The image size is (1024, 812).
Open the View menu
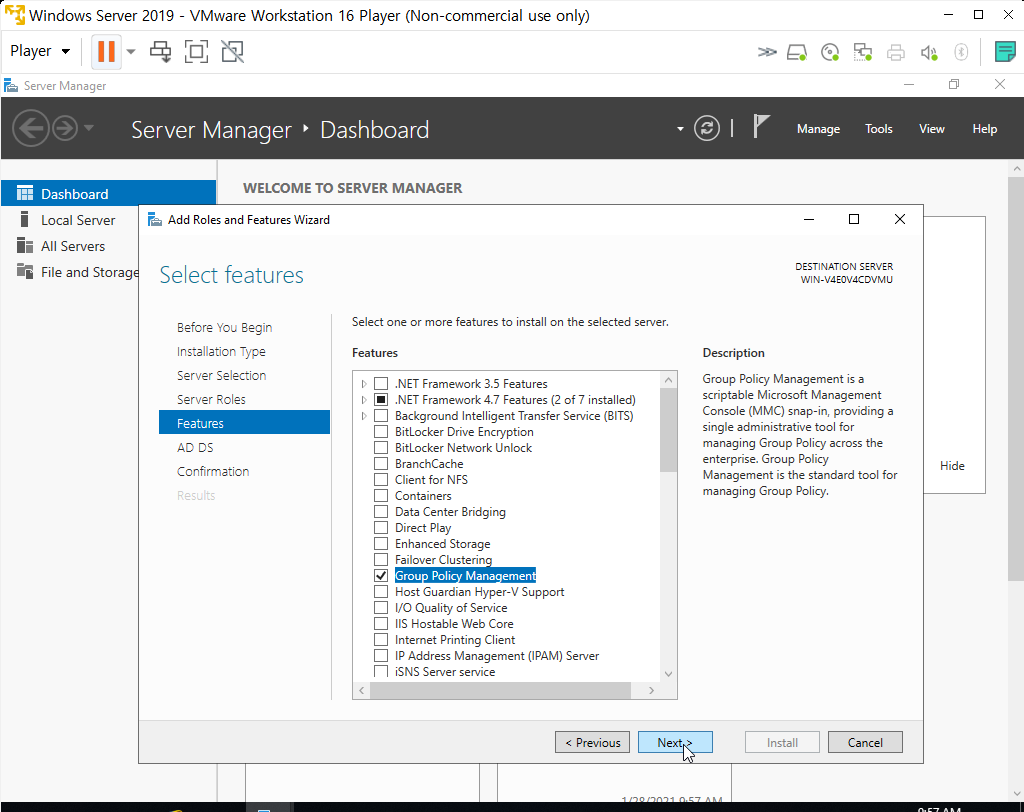(931, 129)
